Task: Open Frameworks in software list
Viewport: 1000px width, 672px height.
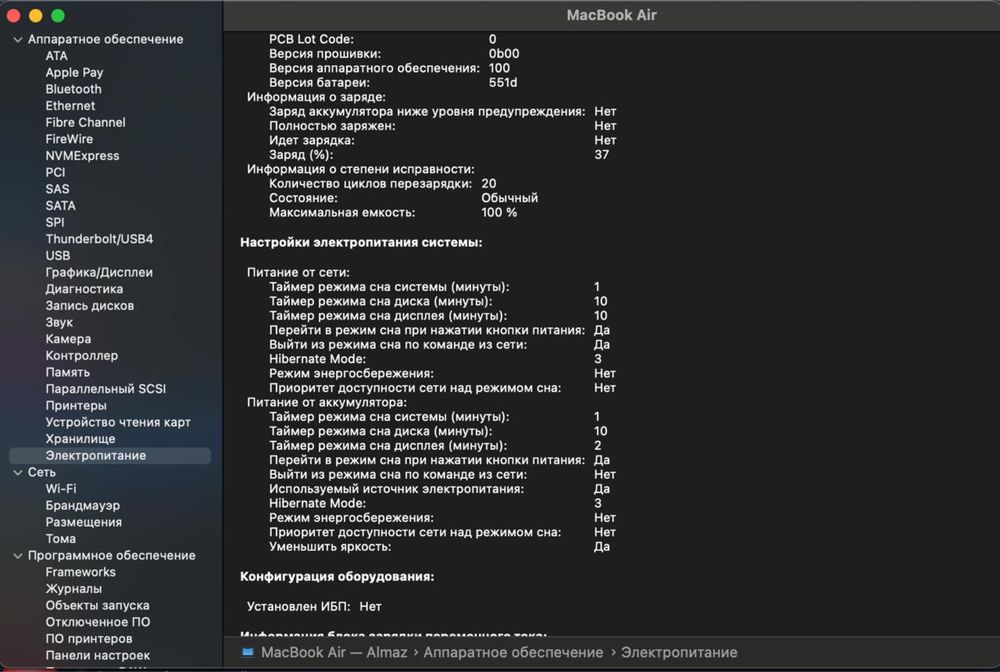Action: [81, 572]
